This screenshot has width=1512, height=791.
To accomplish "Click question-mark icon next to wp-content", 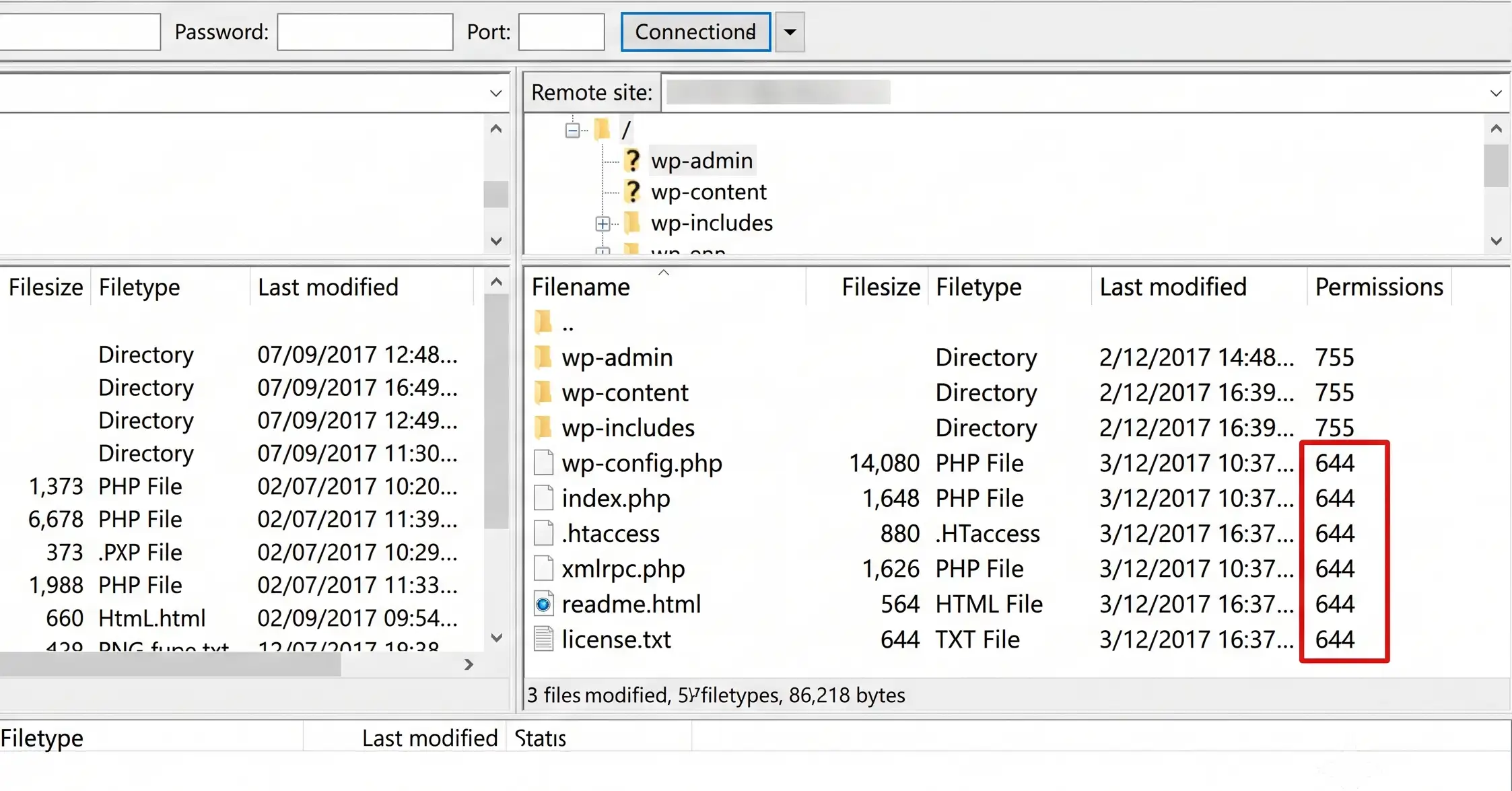I will [x=632, y=192].
